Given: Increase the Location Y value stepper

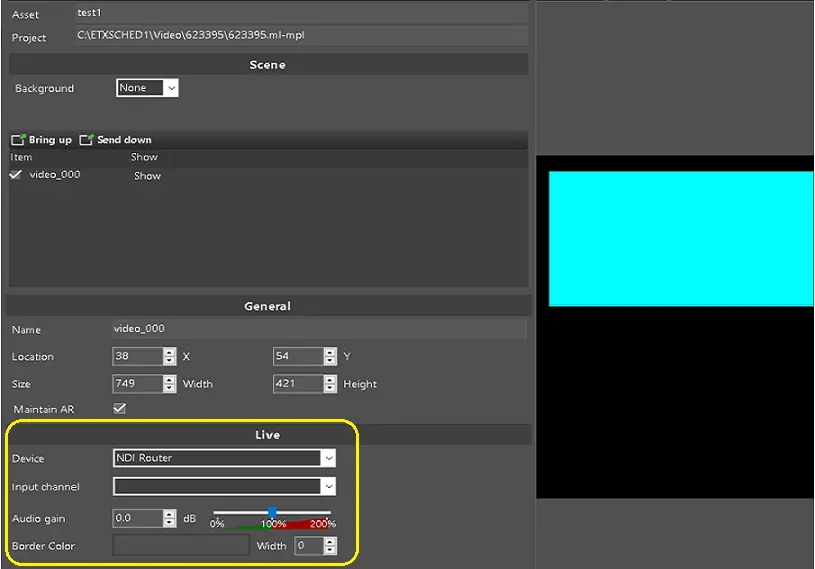Looking at the screenshot, I should click(x=330, y=352).
